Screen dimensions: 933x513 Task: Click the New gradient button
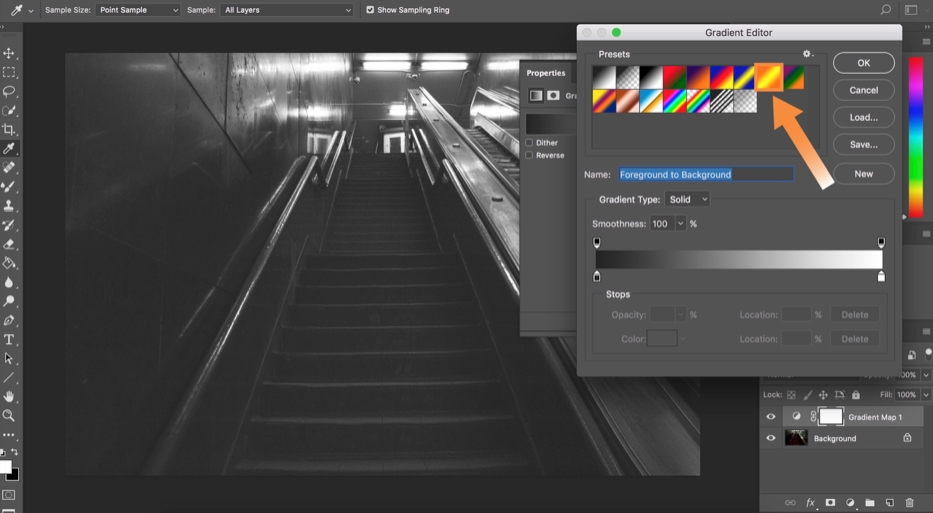[x=863, y=174]
